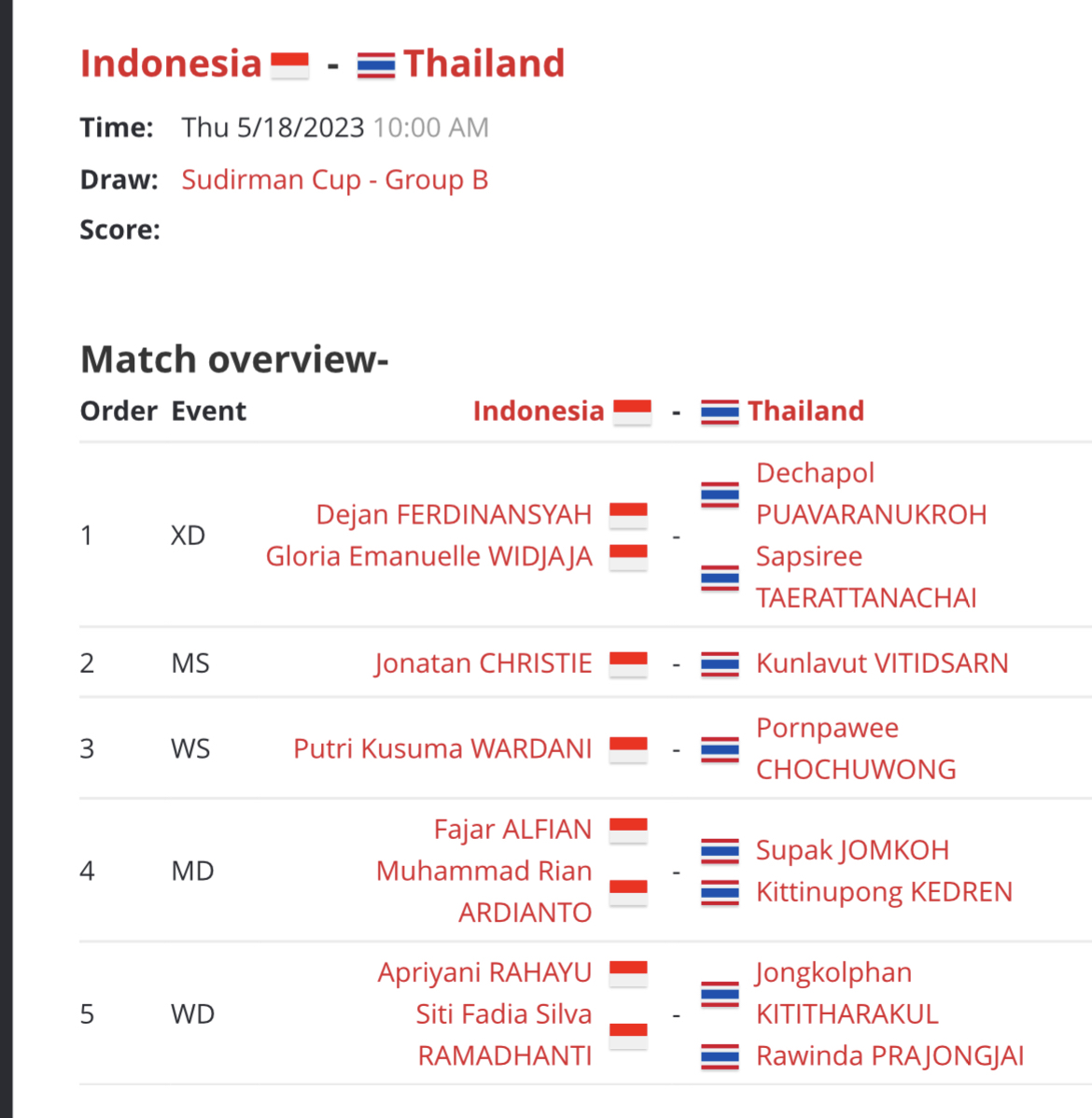This screenshot has height=1118, width=1092.
Task: Click Thailand flag in match overview header
Action: tap(720, 412)
